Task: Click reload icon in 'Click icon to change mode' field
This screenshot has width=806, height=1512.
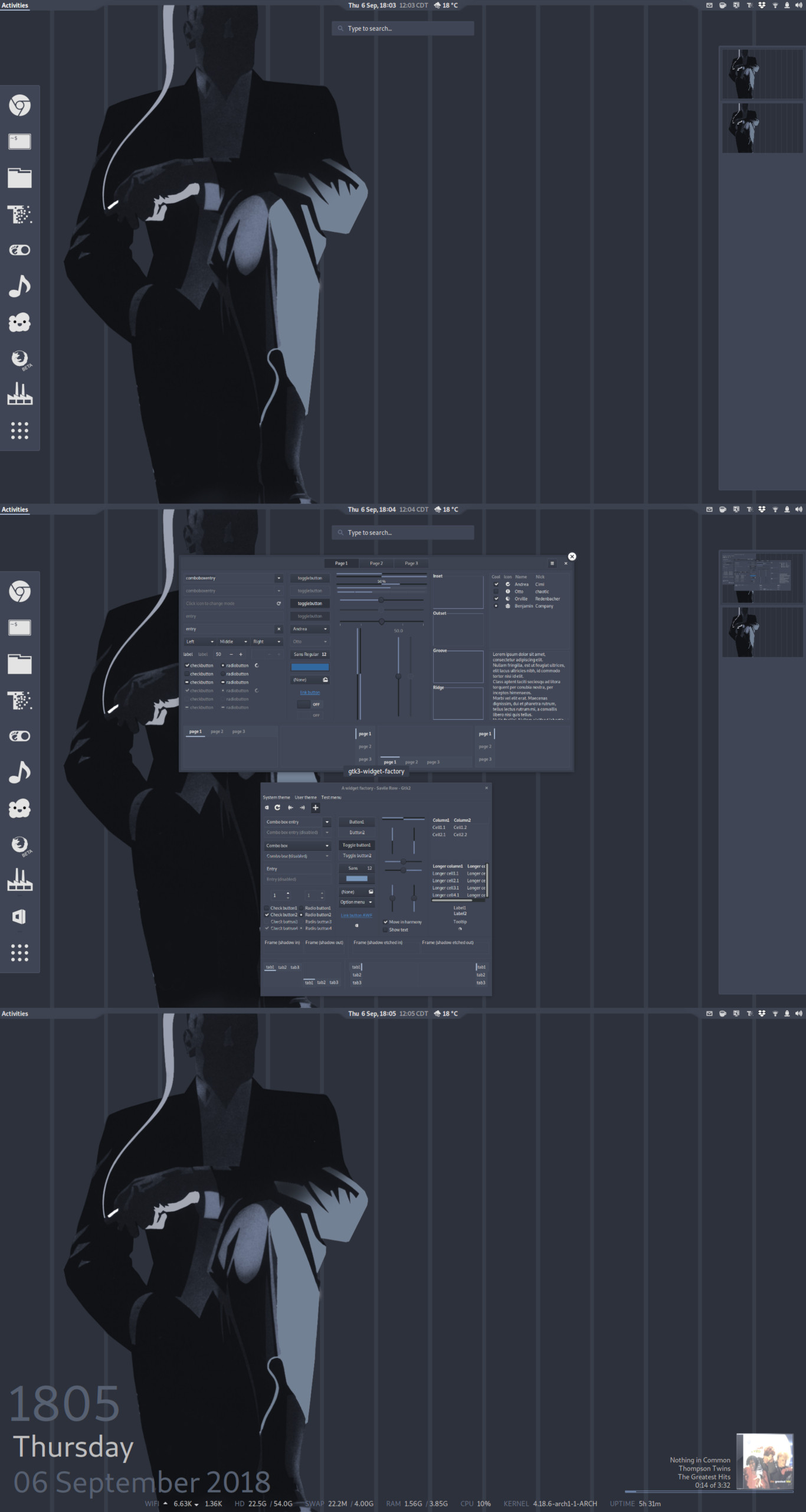Action: 279,603
